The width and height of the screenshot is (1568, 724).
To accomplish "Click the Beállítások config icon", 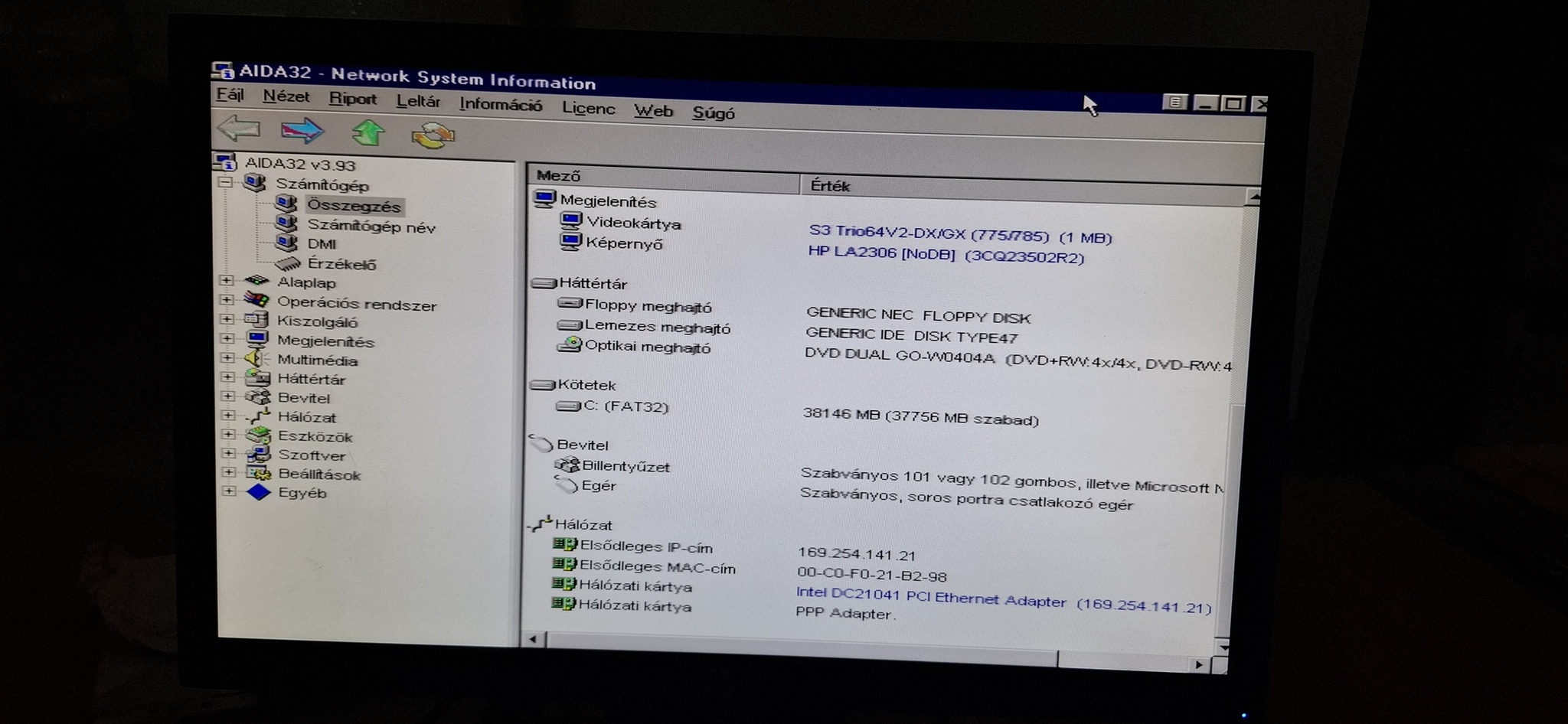I will [258, 473].
